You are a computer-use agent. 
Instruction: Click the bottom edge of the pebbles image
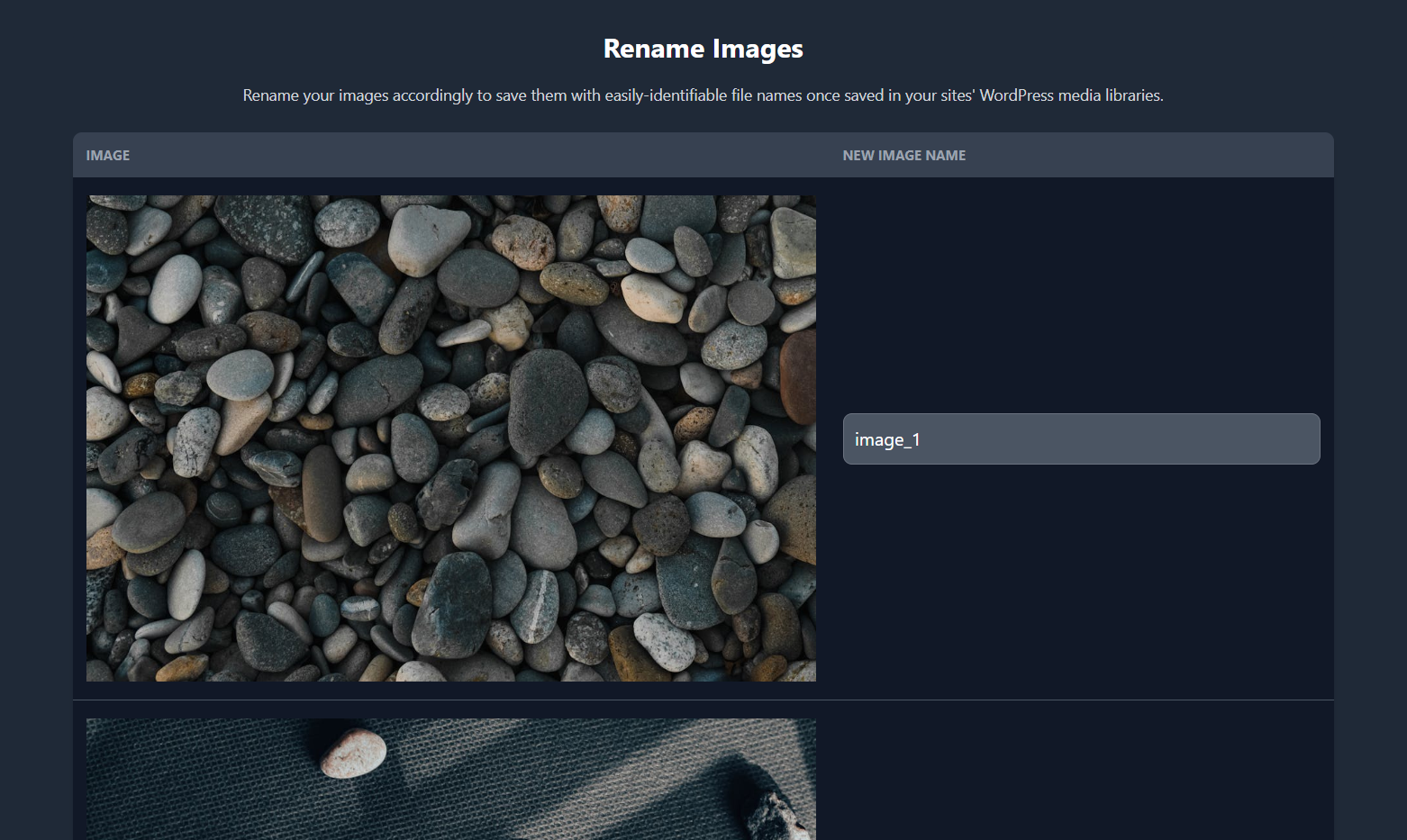(450, 678)
